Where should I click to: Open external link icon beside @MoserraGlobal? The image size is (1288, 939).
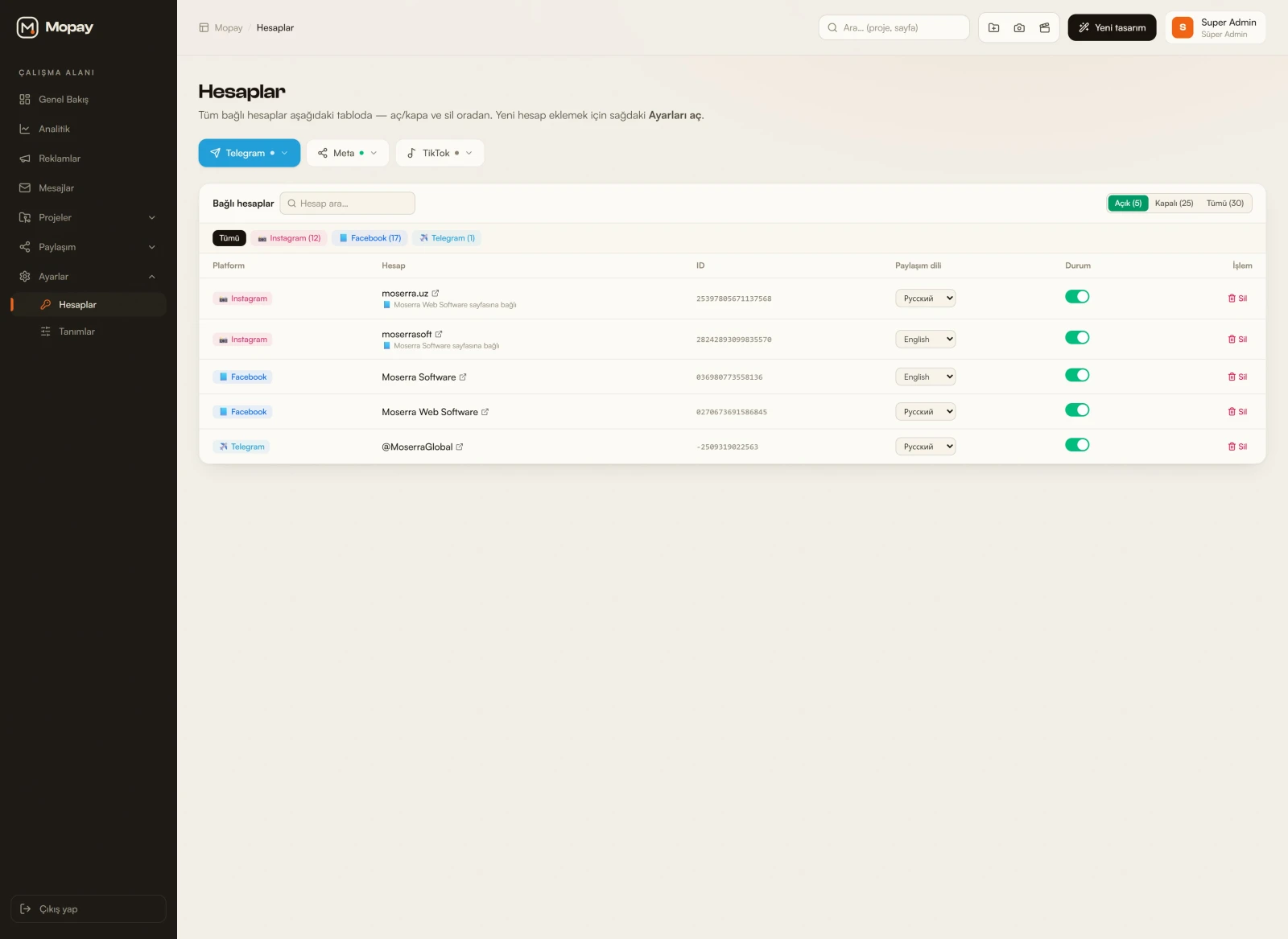460,447
